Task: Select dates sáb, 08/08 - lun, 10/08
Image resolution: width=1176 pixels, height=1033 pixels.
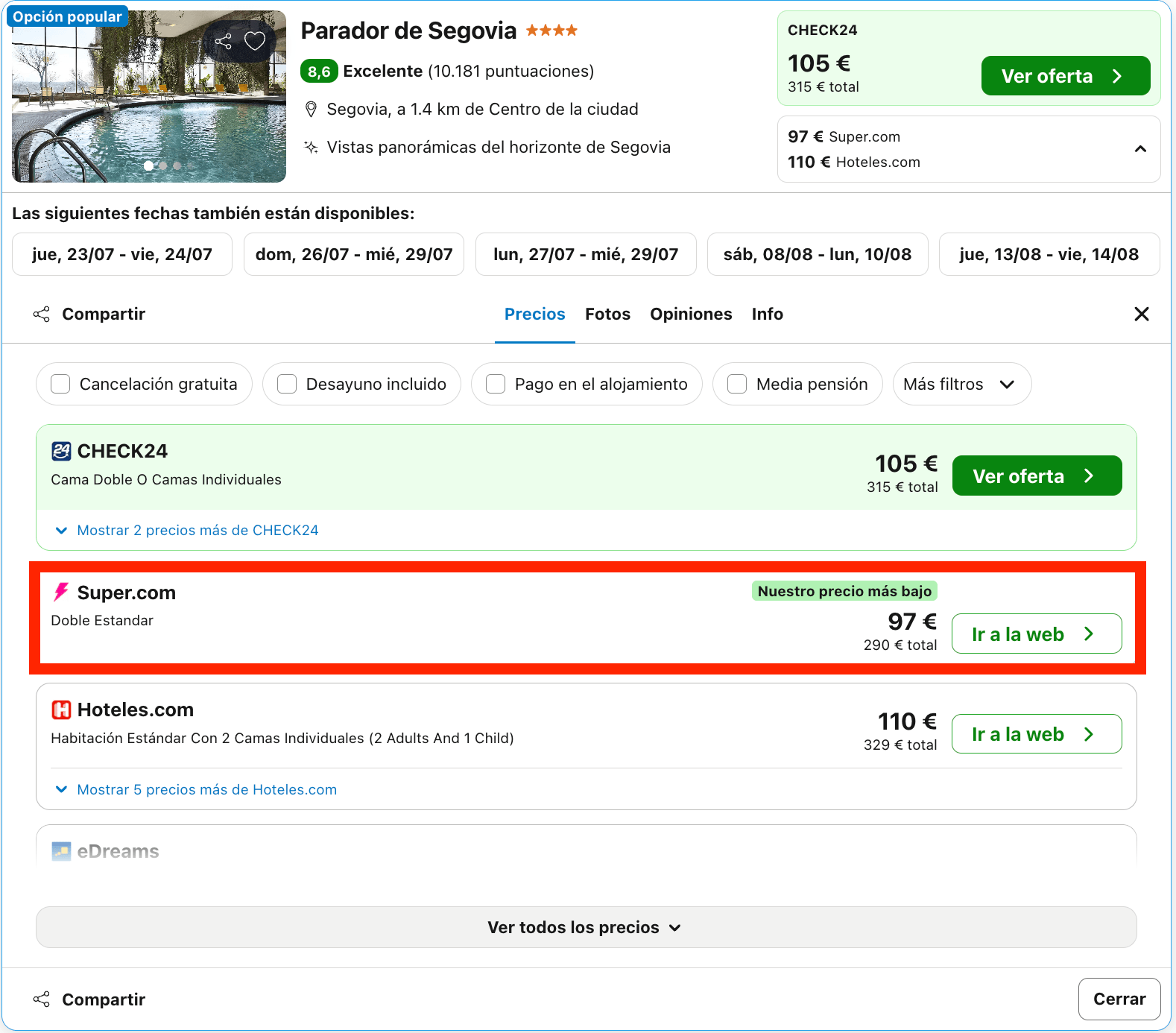Action: pos(818,254)
